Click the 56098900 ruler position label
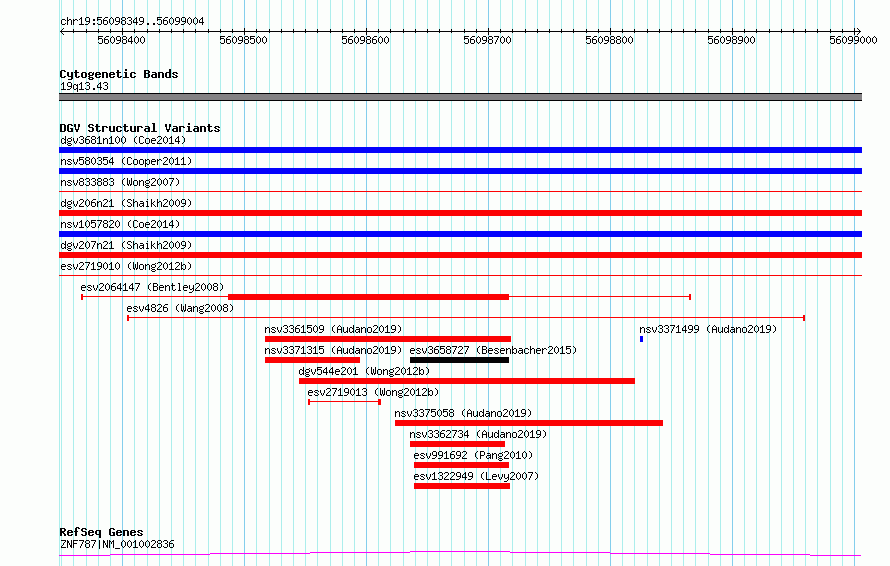Viewport: 890px width, 566px height. (732, 40)
